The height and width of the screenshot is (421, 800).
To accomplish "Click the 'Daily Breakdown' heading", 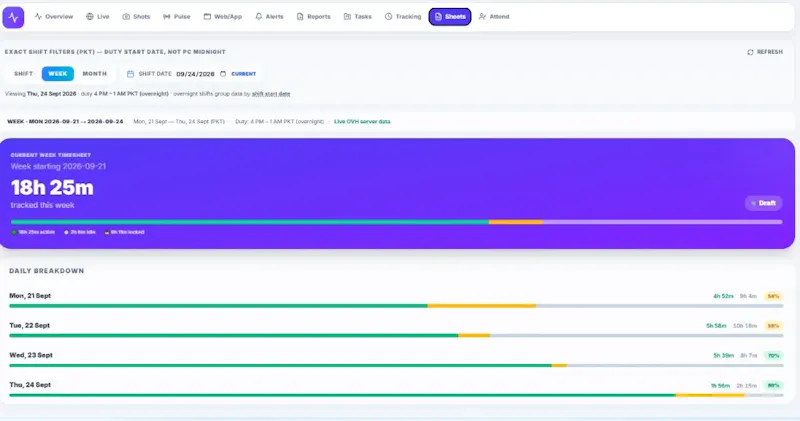I will [46, 271].
